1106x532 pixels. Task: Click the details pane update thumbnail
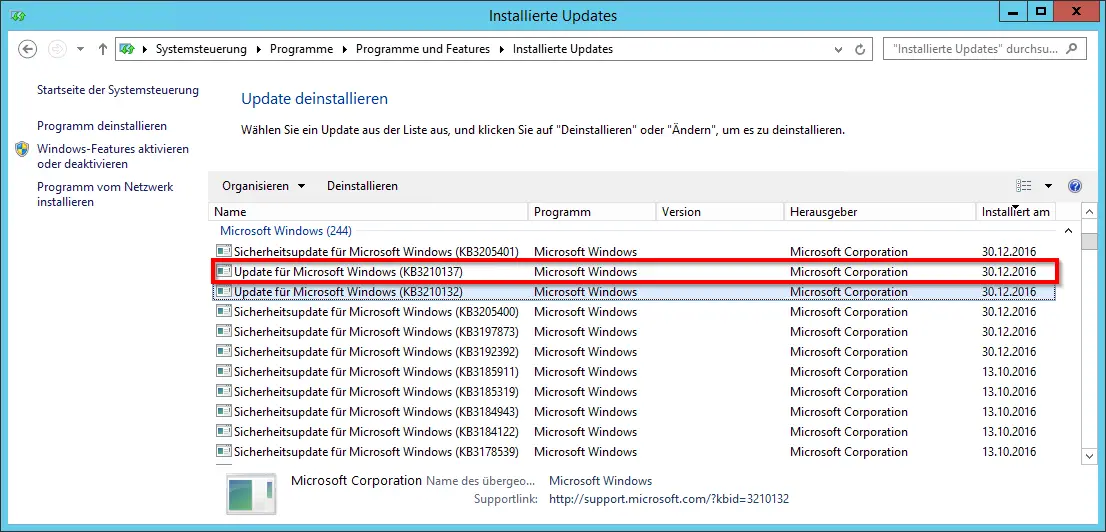[251, 493]
